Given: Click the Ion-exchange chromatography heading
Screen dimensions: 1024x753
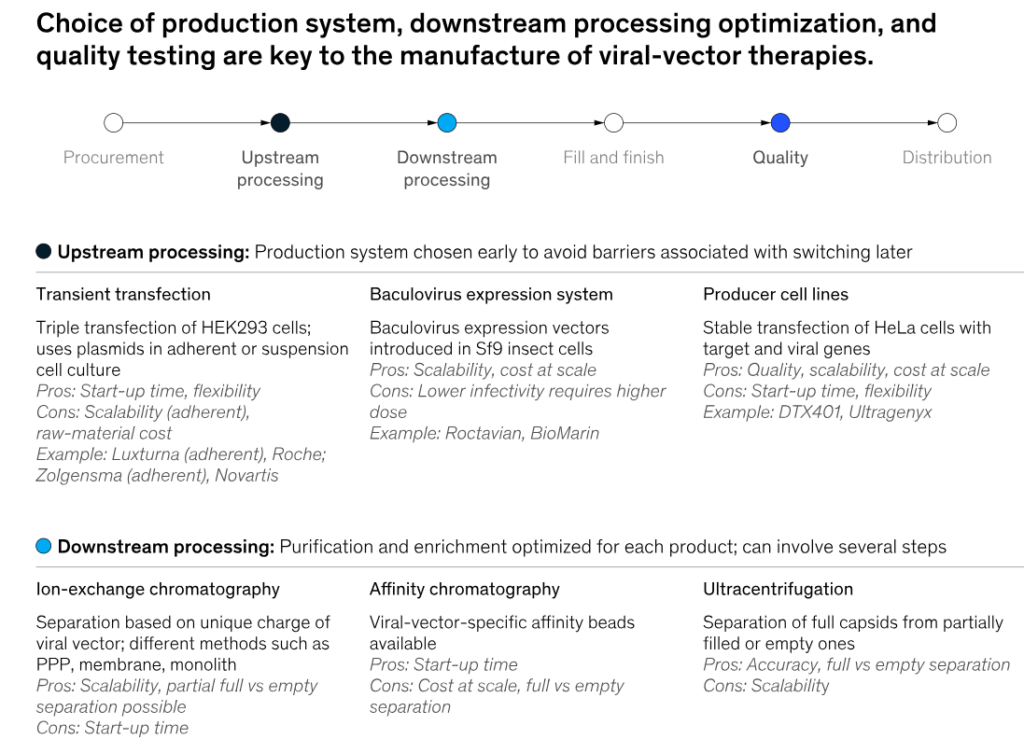Looking at the screenshot, I should click(158, 589).
